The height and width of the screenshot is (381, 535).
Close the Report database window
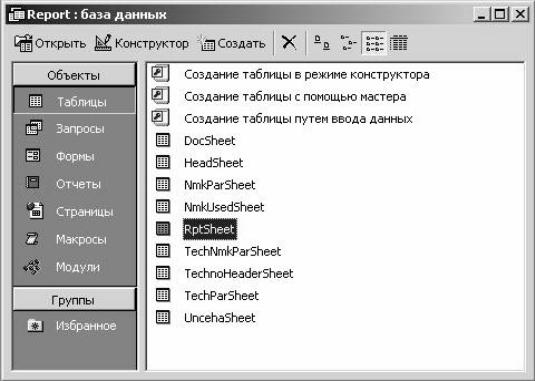click(520, 15)
